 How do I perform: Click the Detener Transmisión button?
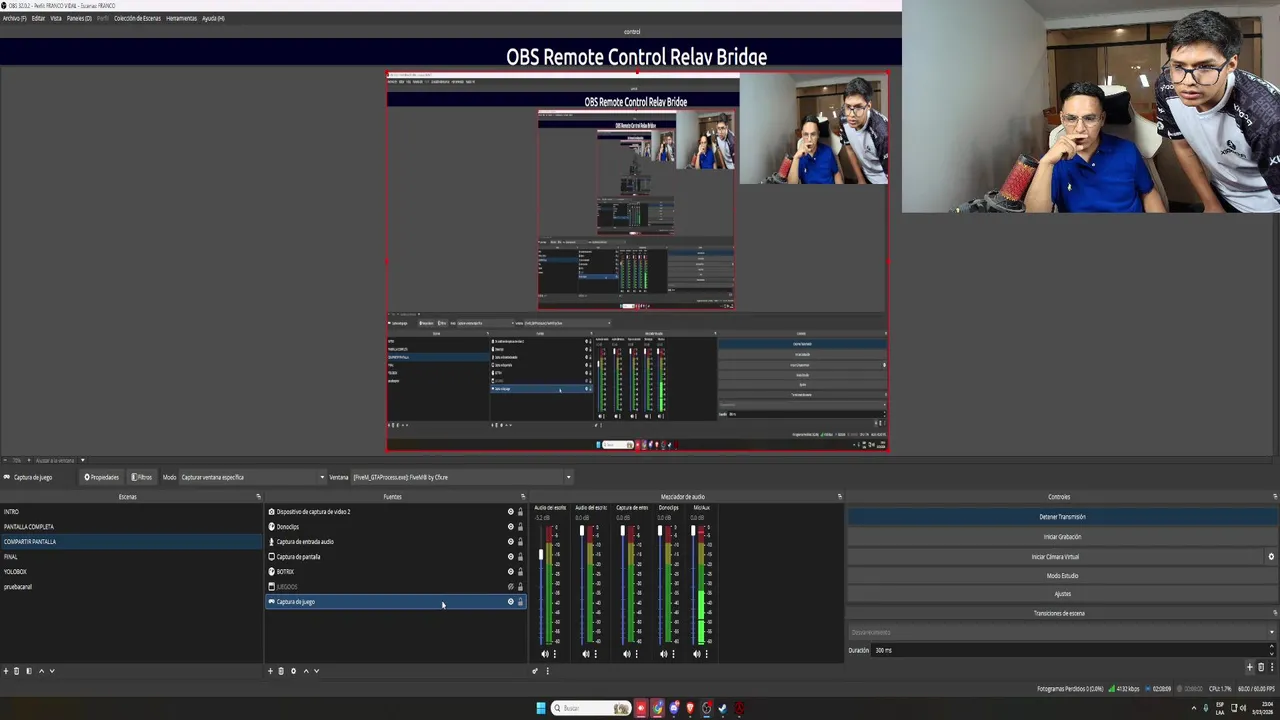(x=1062, y=517)
